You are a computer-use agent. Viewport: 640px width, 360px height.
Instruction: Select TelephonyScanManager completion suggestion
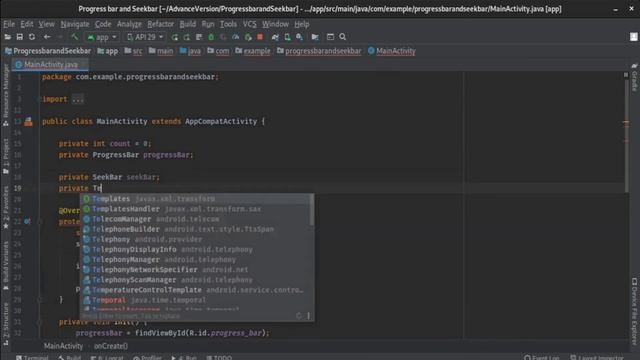(196, 280)
